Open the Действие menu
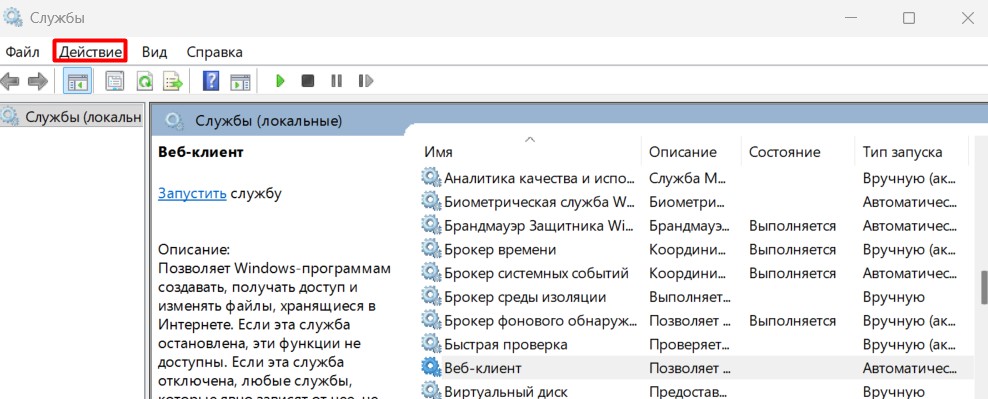Screen dimensions: 988x399 [90, 52]
